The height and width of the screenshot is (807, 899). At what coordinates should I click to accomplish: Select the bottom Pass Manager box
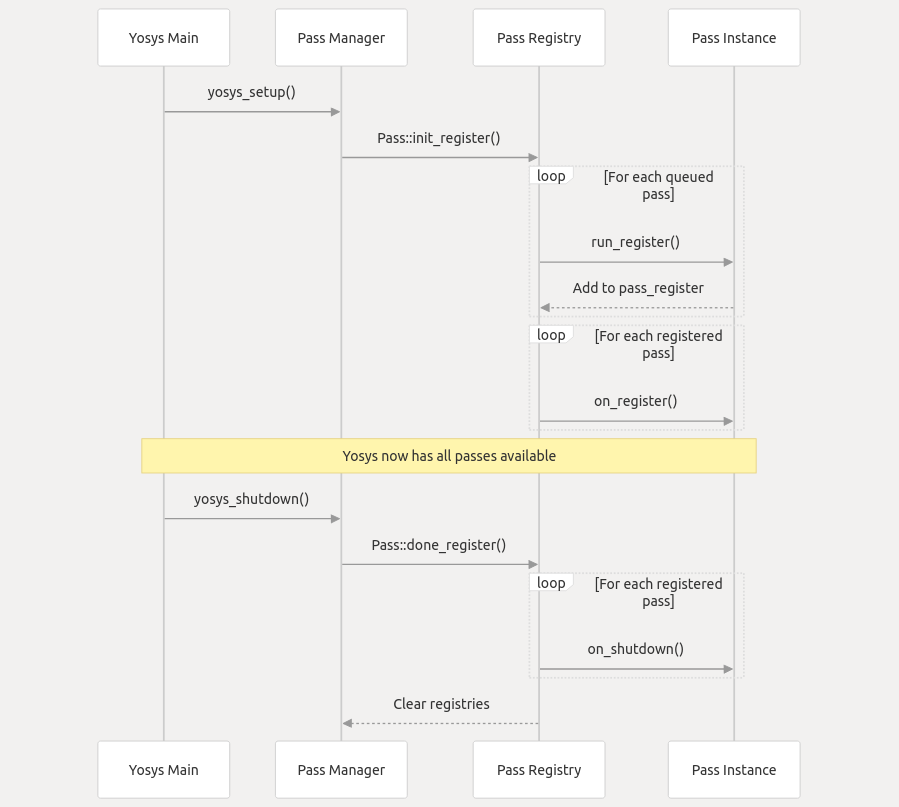(341, 770)
